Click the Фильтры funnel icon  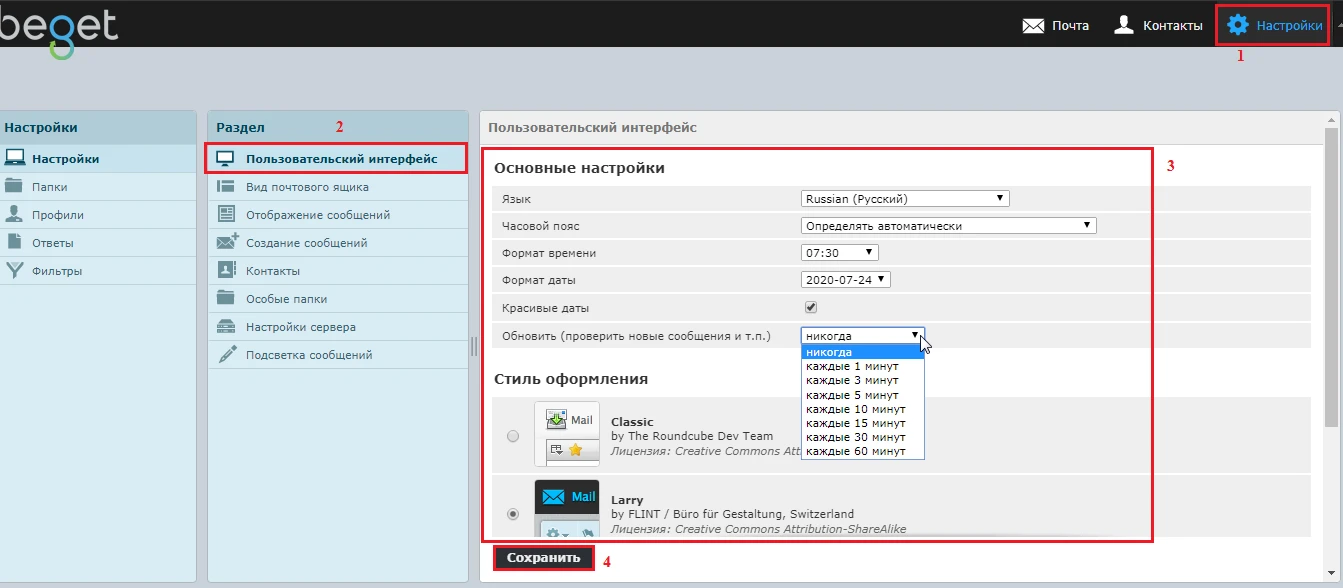tap(14, 270)
